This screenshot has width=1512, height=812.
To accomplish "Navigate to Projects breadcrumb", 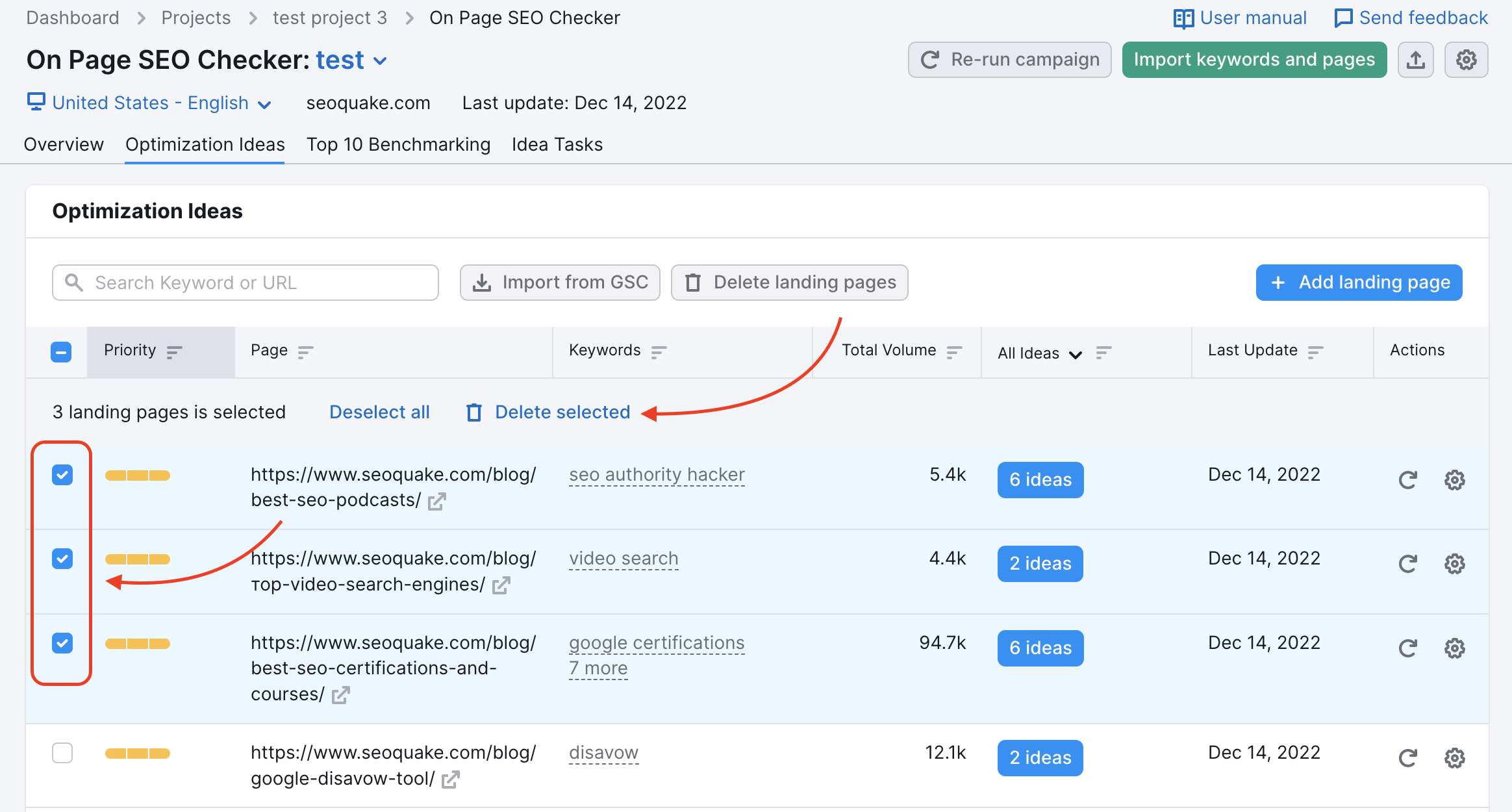I will 195,18.
